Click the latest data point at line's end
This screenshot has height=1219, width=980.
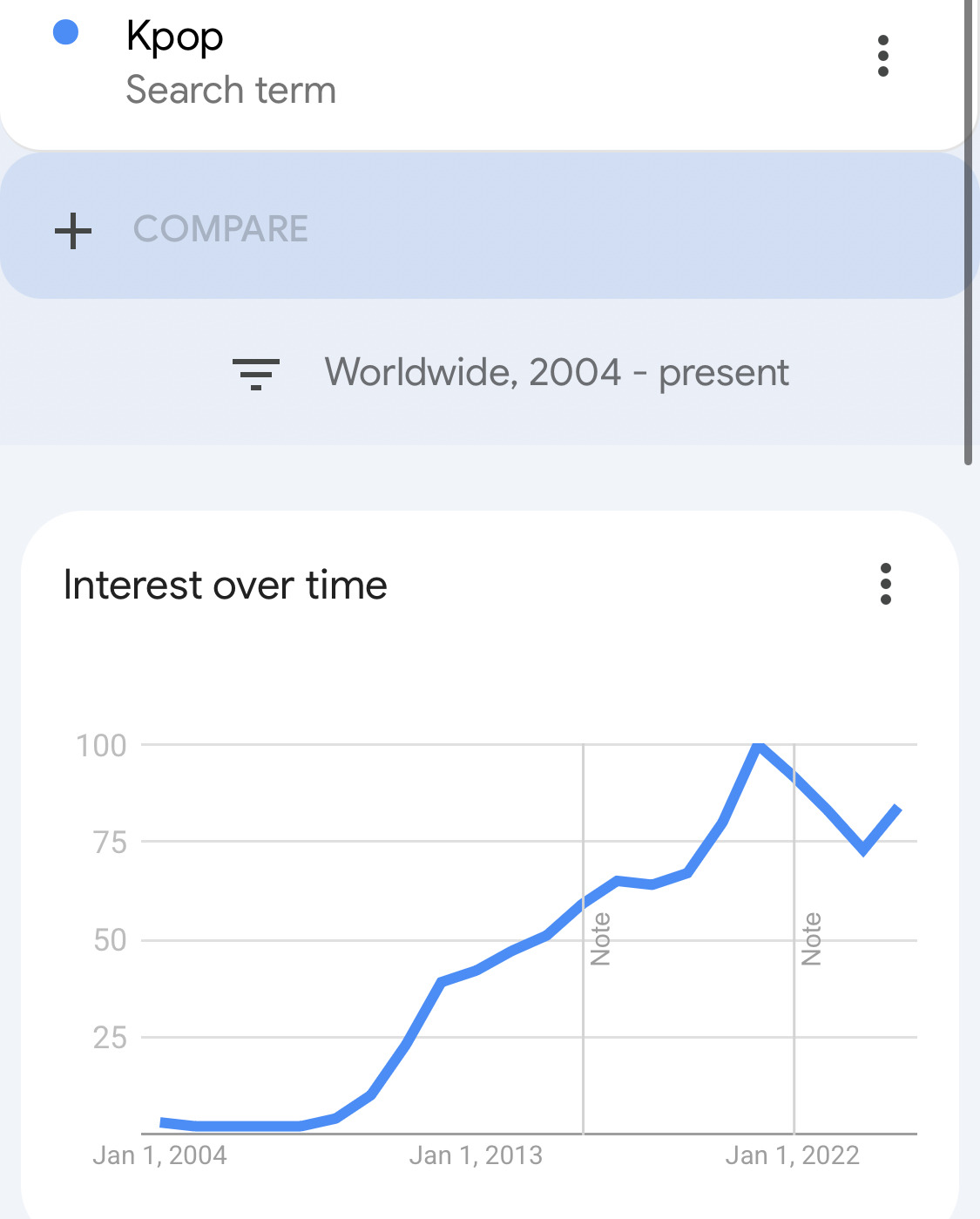(x=898, y=810)
